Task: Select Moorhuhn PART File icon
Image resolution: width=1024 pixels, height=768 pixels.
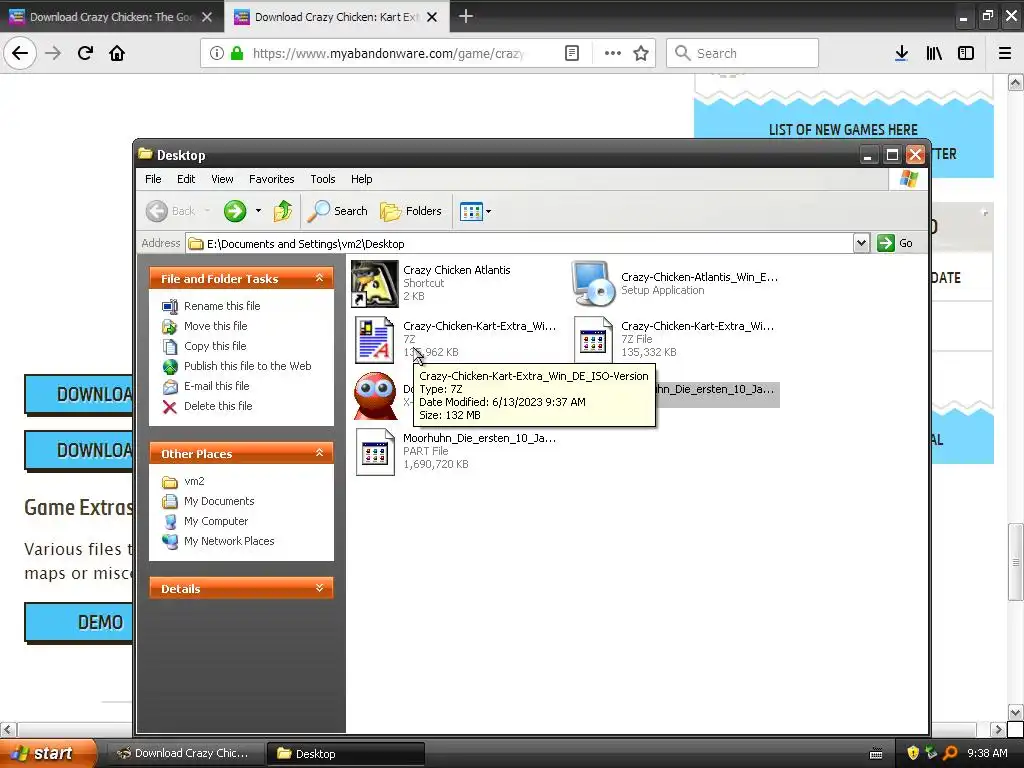Action: [375, 452]
